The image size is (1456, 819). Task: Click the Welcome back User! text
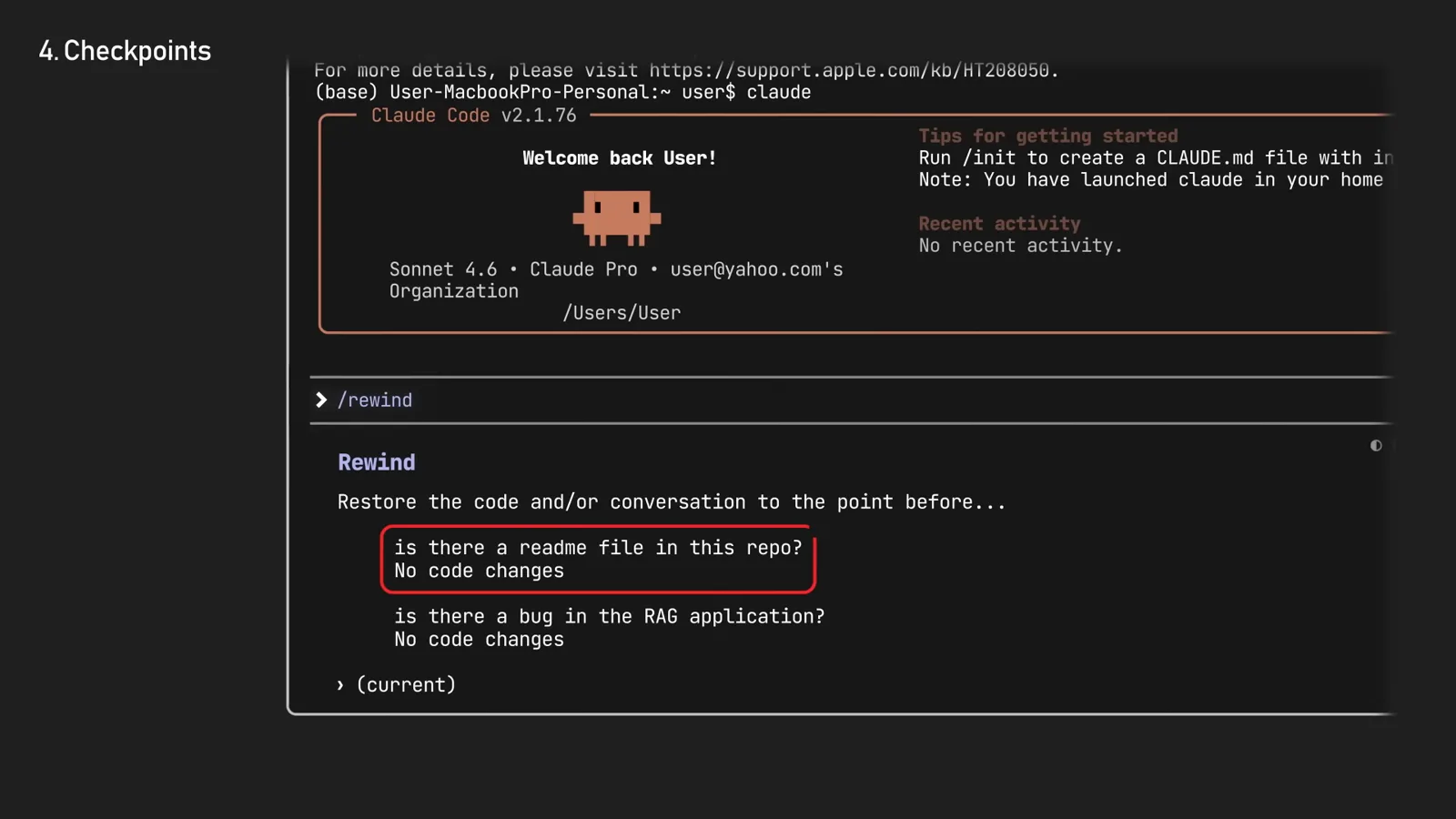[619, 158]
